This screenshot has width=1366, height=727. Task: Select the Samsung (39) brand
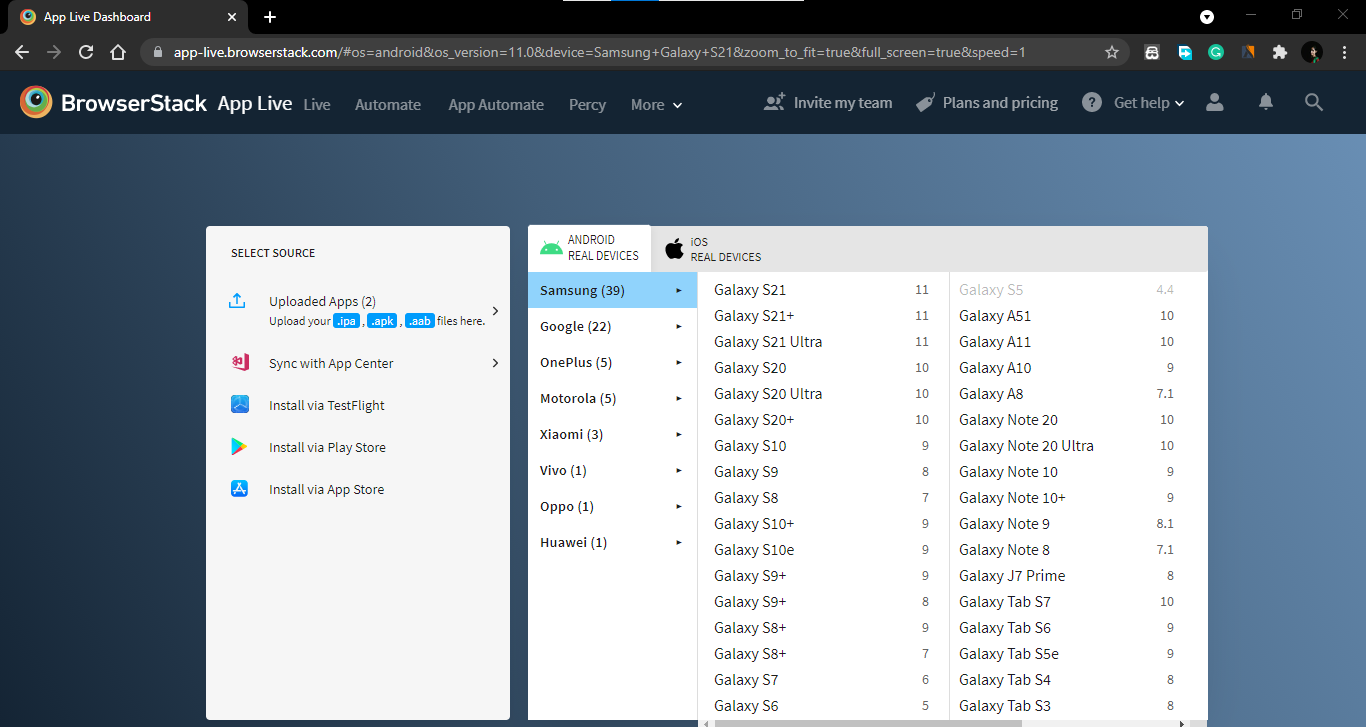point(612,290)
